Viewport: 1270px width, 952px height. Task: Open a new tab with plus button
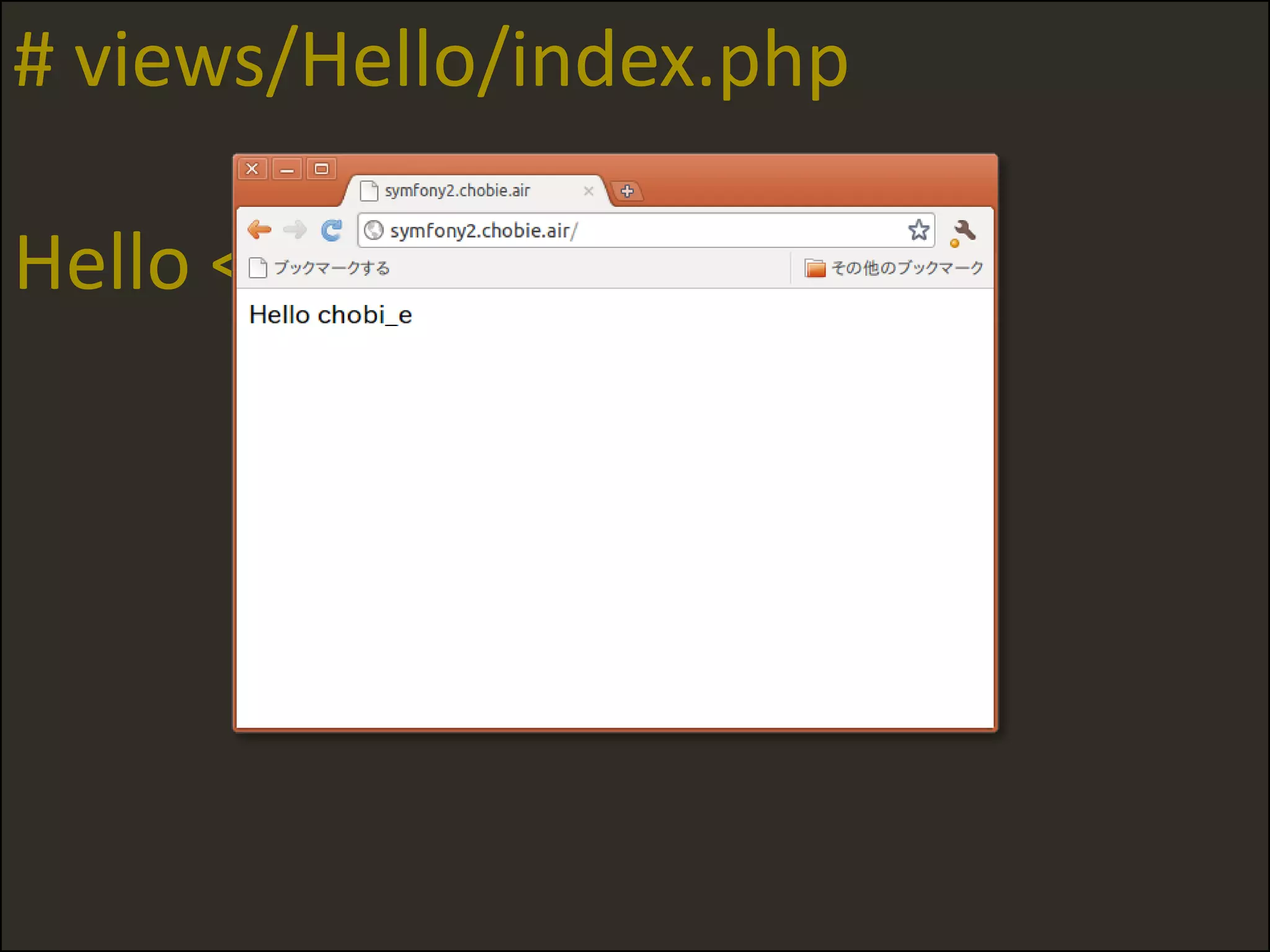pyautogui.click(x=627, y=191)
